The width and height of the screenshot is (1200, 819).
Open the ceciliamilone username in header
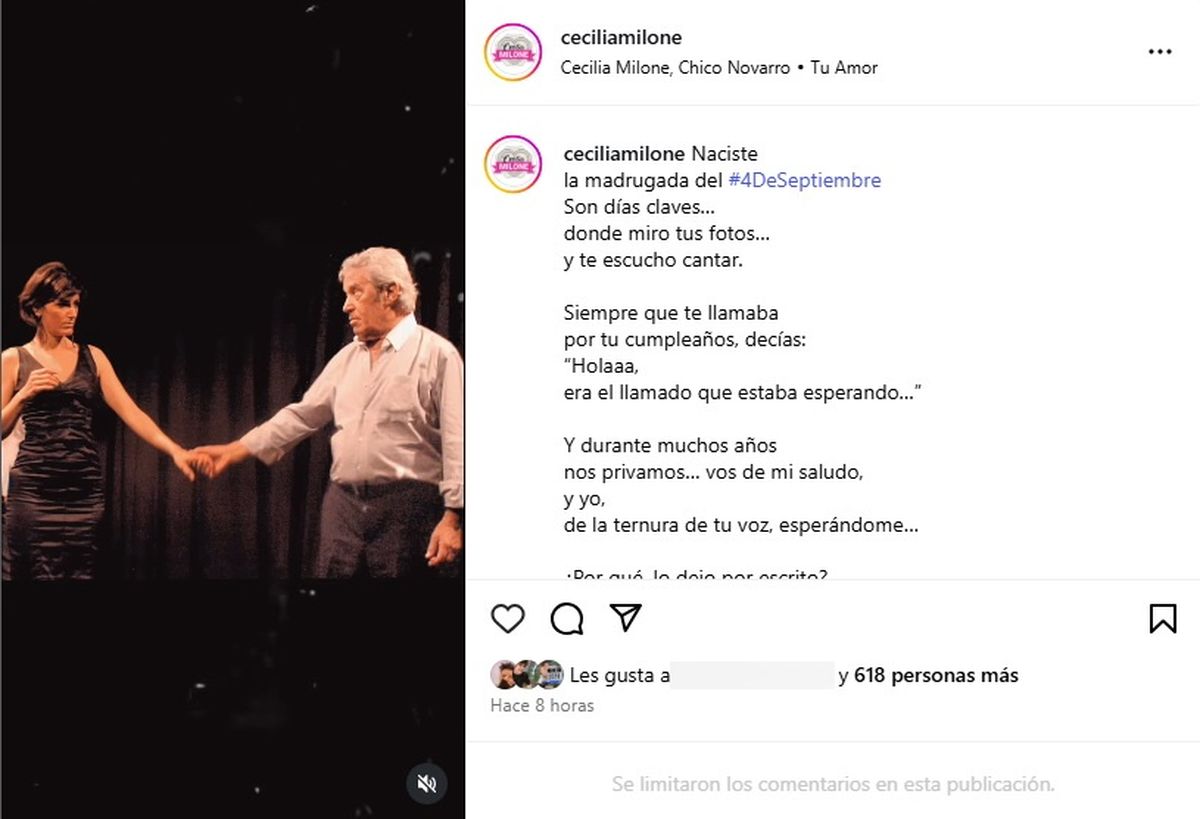point(621,38)
